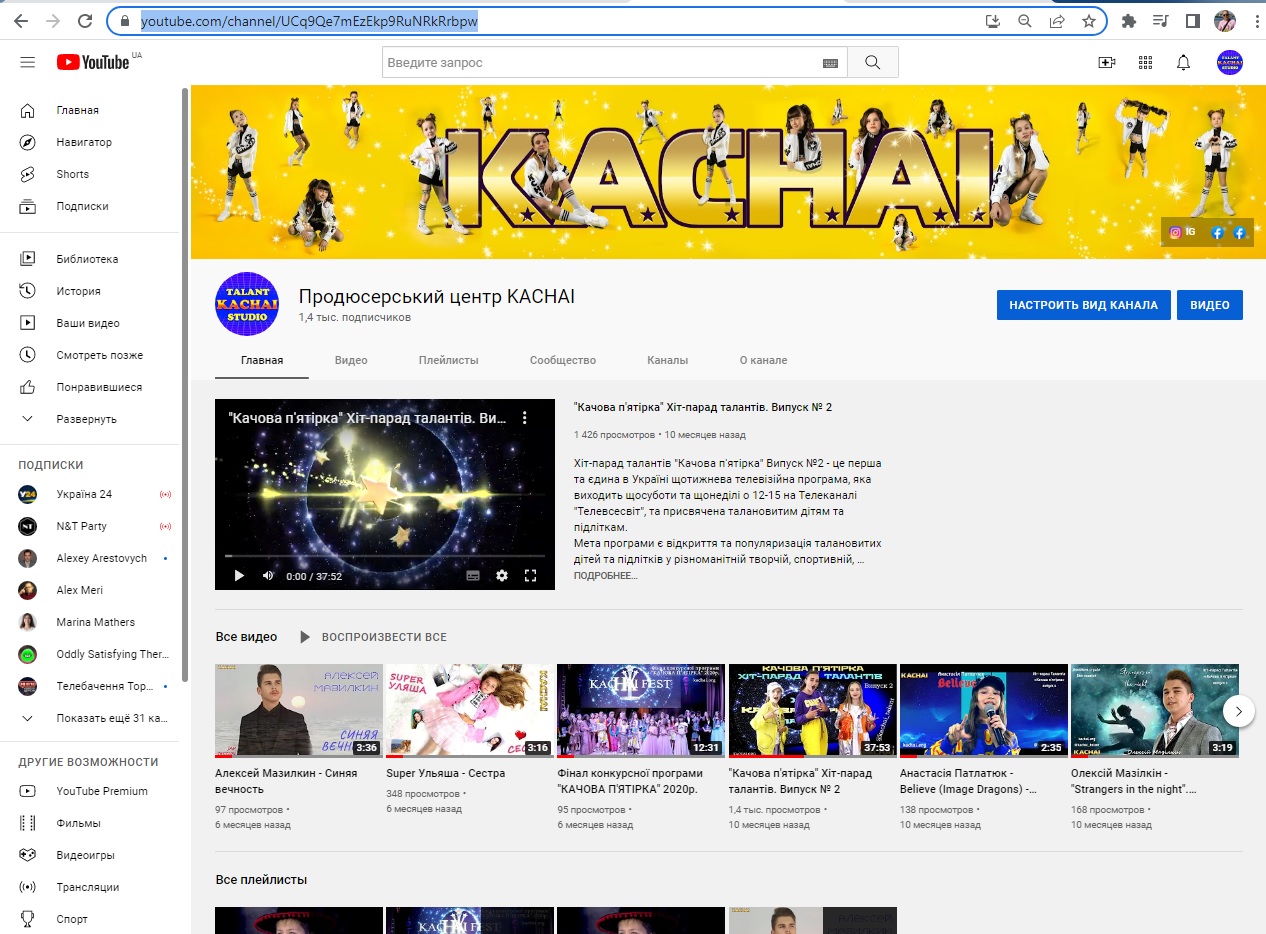Seek on the featured video progress bar

(x=385, y=556)
